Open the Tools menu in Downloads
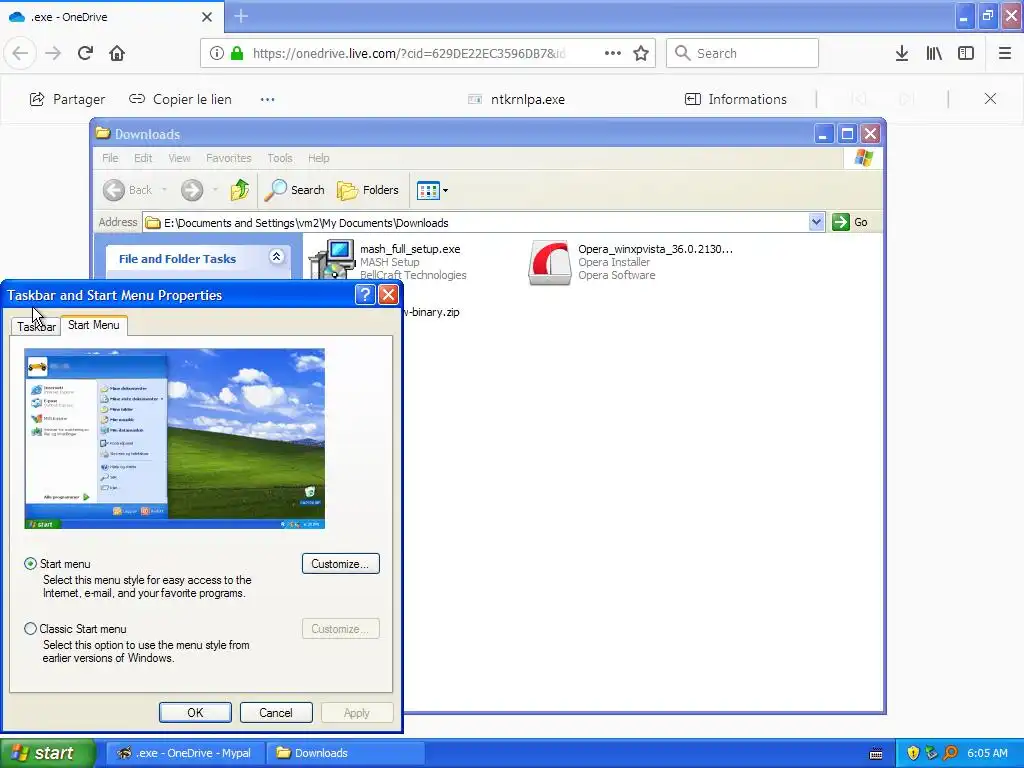The image size is (1024, 768). [x=280, y=158]
